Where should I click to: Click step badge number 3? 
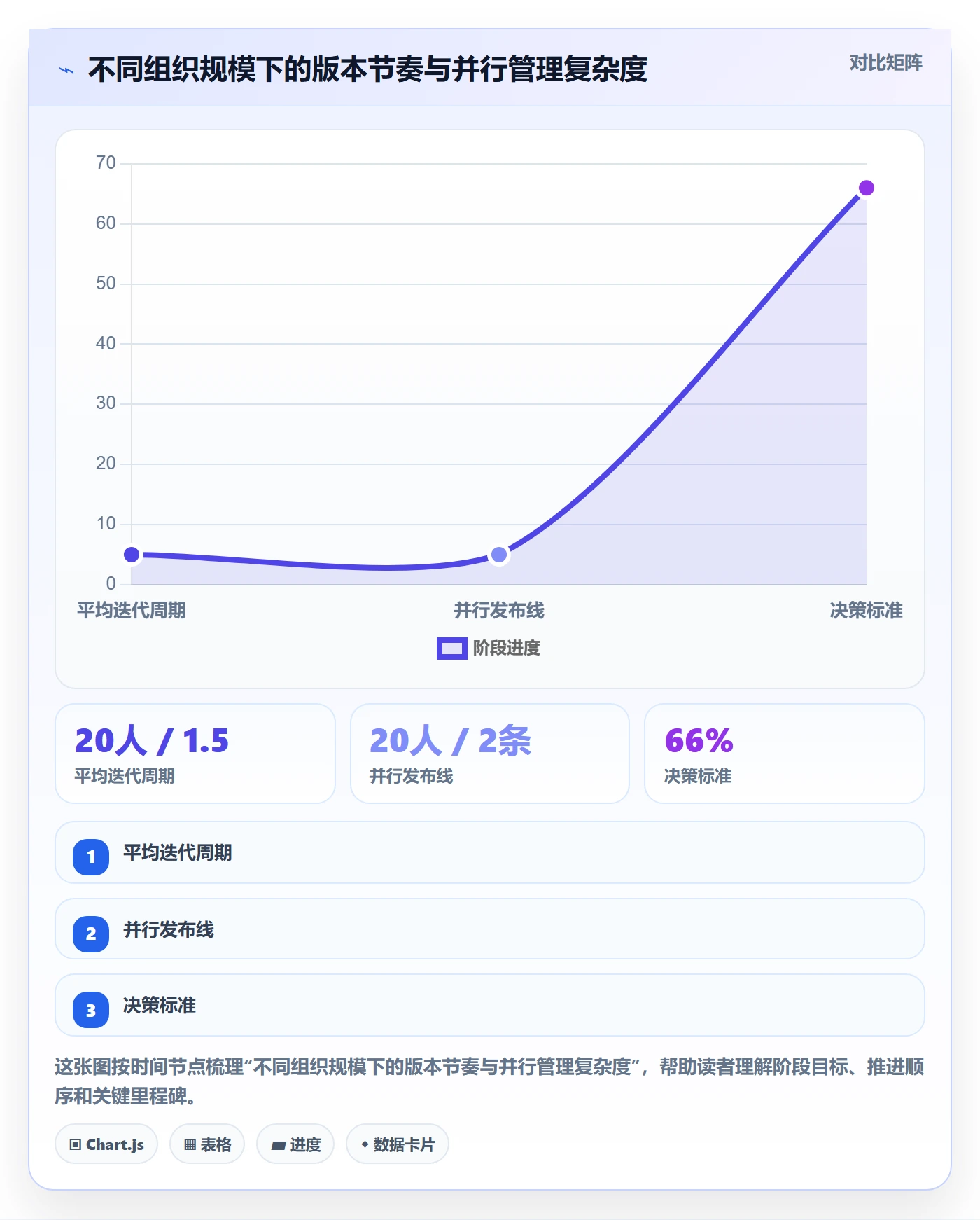[91, 1010]
